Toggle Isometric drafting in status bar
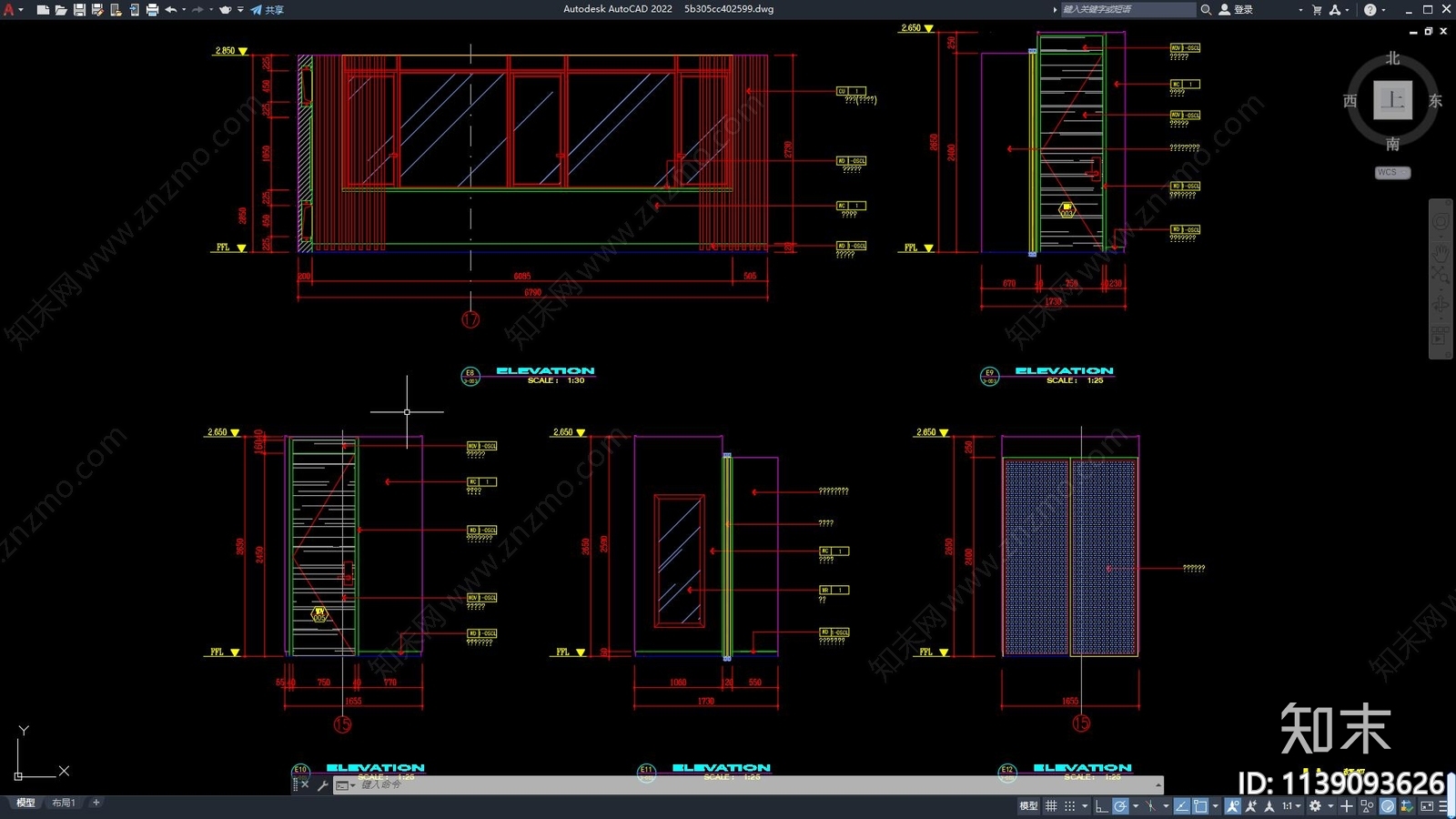1456x819 pixels. pos(1150,806)
